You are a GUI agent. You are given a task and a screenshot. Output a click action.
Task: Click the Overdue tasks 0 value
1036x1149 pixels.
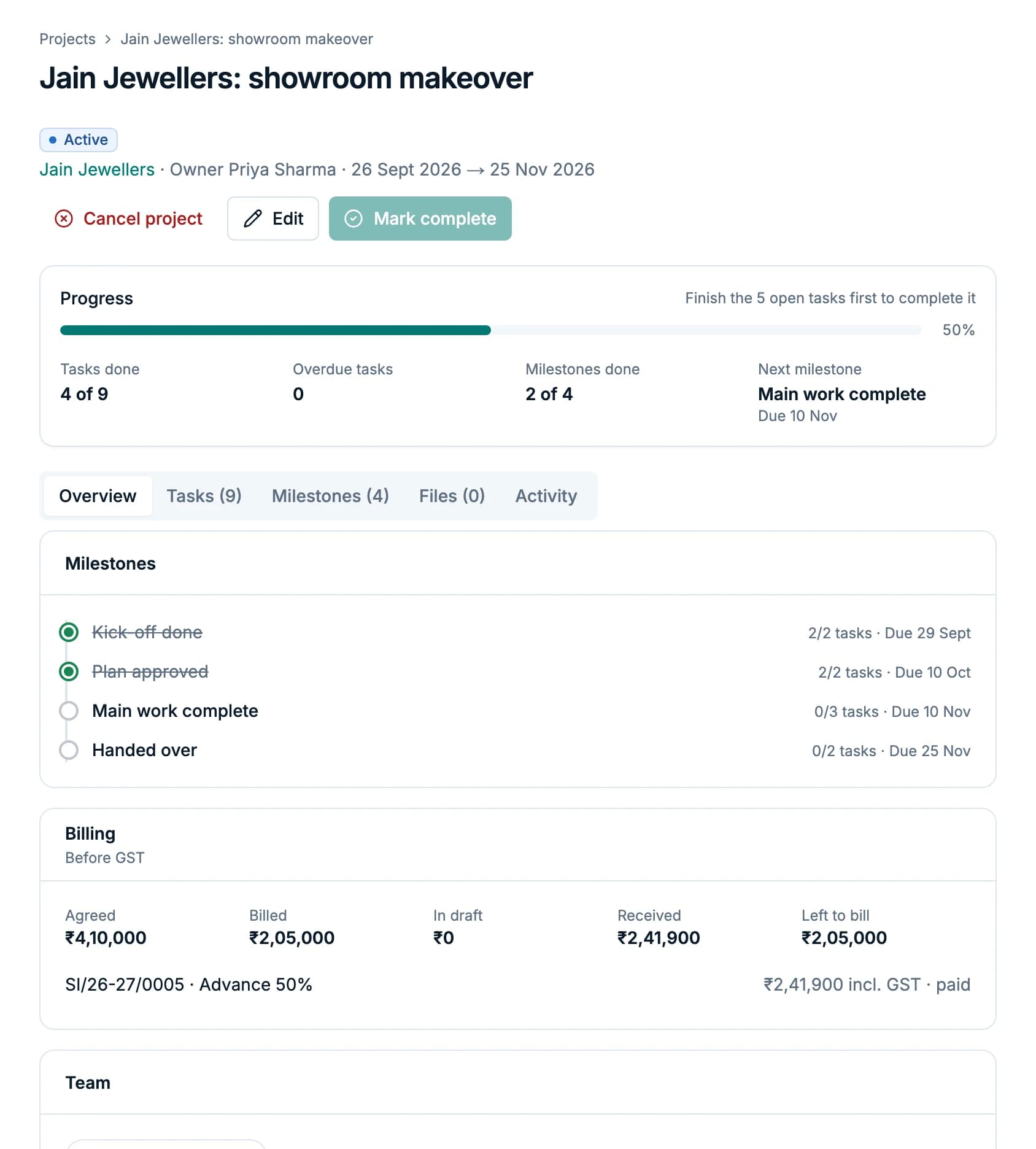(x=298, y=394)
